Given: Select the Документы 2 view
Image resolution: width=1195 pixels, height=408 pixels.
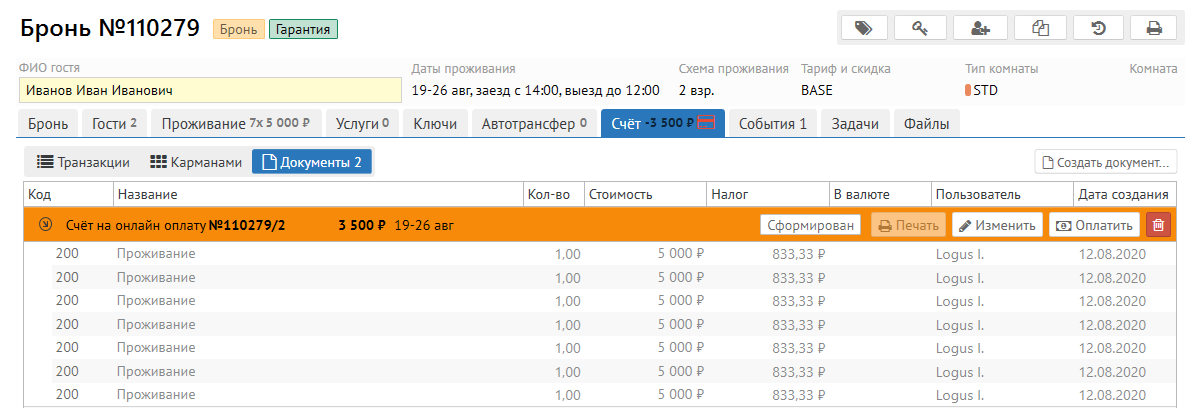Looking at the screenshot, I should point(312,162).
